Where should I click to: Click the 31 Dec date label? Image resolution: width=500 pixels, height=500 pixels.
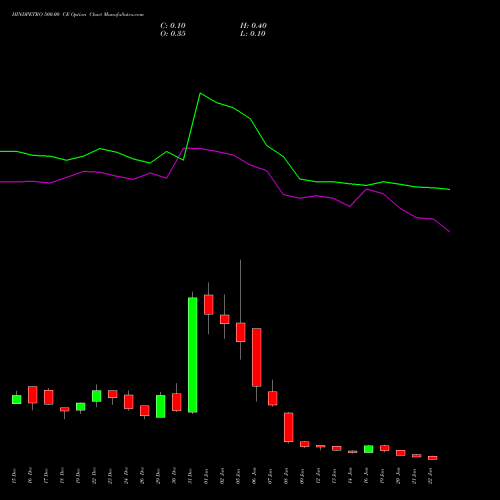tap(190, 476)
